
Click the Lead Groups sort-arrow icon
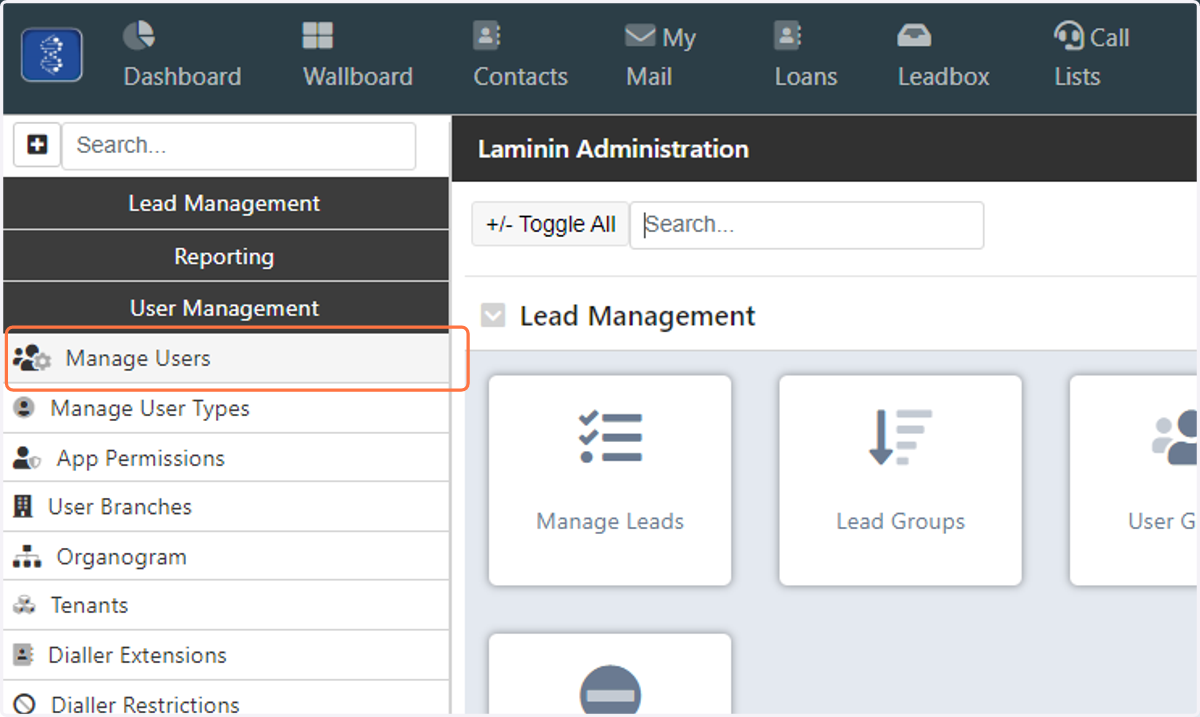[x=900, y=437]
